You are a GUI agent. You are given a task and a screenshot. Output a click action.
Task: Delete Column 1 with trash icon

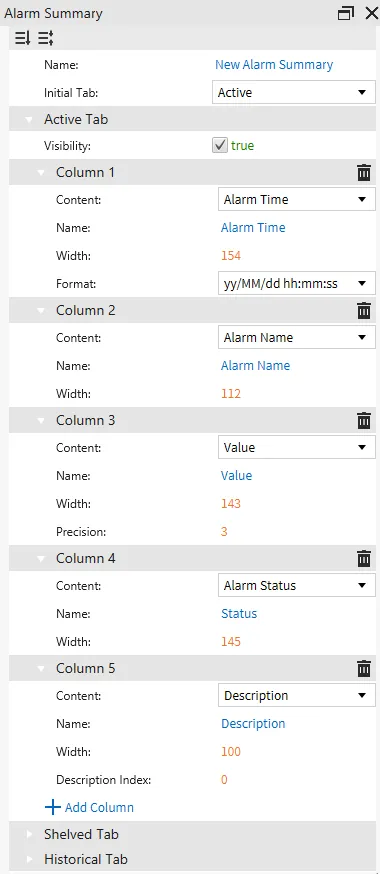click(x=364, y=173)
